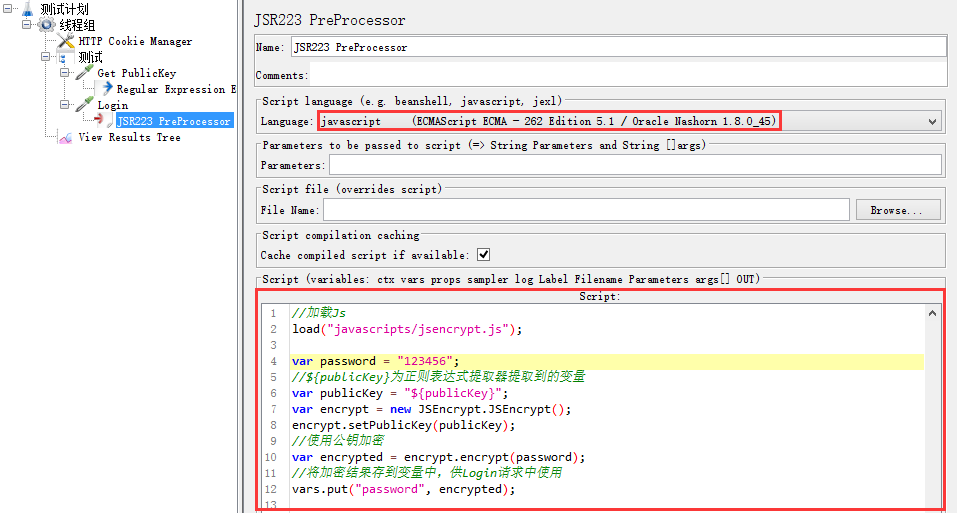Click line var encrypt = new JSEncrypt
The image size is (957, 513).
(x=432, y=409)
